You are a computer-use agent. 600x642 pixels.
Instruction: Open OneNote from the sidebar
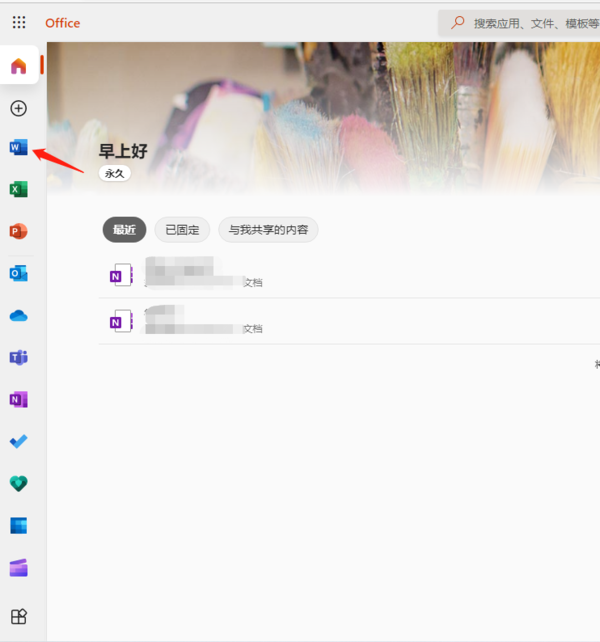(18, 399)
